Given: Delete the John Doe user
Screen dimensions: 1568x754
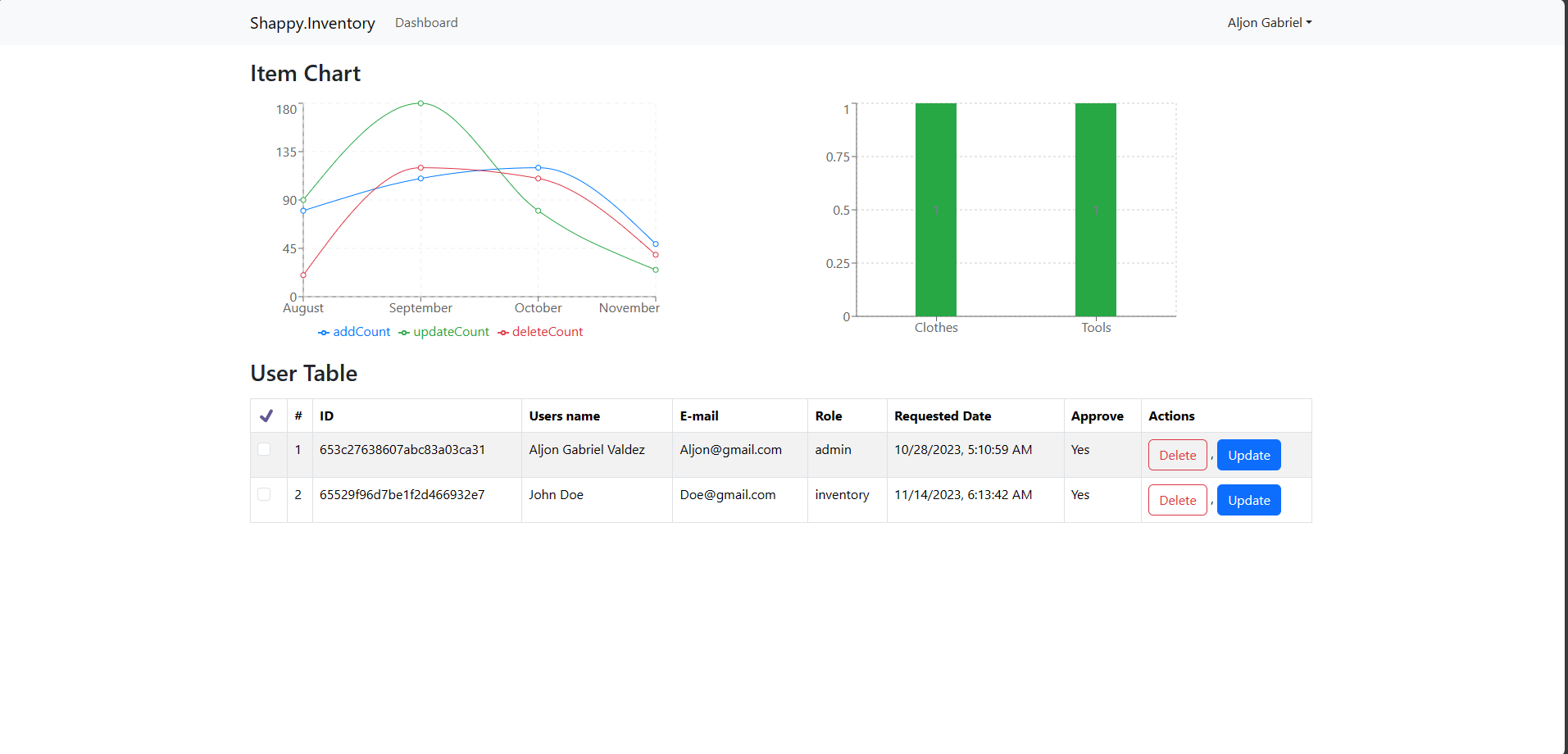Looking at the screenshot, I should click(x=1177, y=500).
